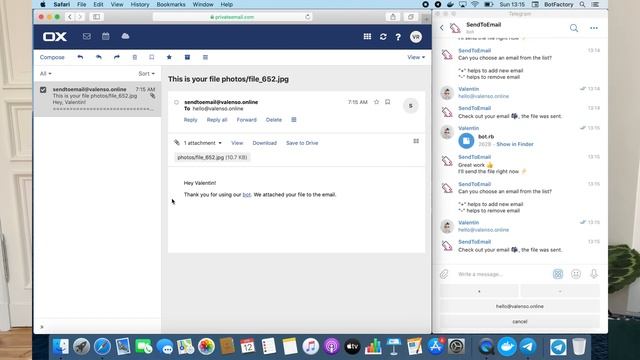Click the Reply arrow in the mail toolbar
Screen dimensions: 640x360
(80, 57)
